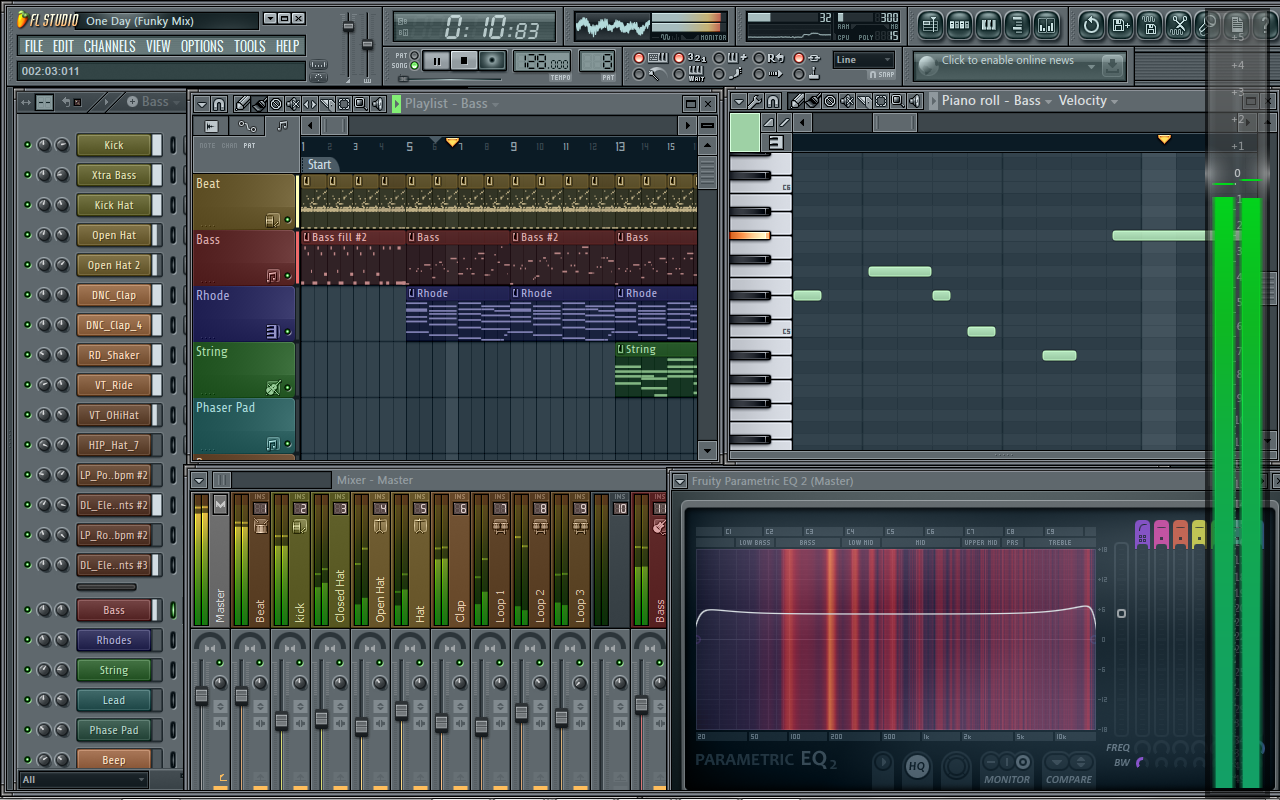Toggle mute LED for the String channel
1280x800 pixels.
point(28,670)
